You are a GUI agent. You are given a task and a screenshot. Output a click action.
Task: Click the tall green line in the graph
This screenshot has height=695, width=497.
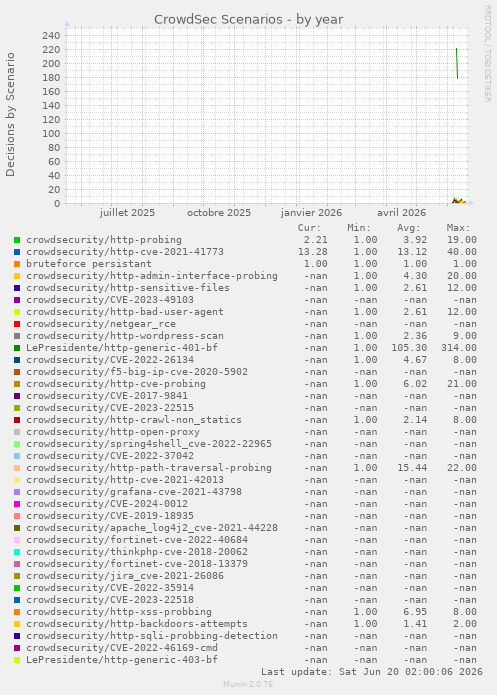457,64
